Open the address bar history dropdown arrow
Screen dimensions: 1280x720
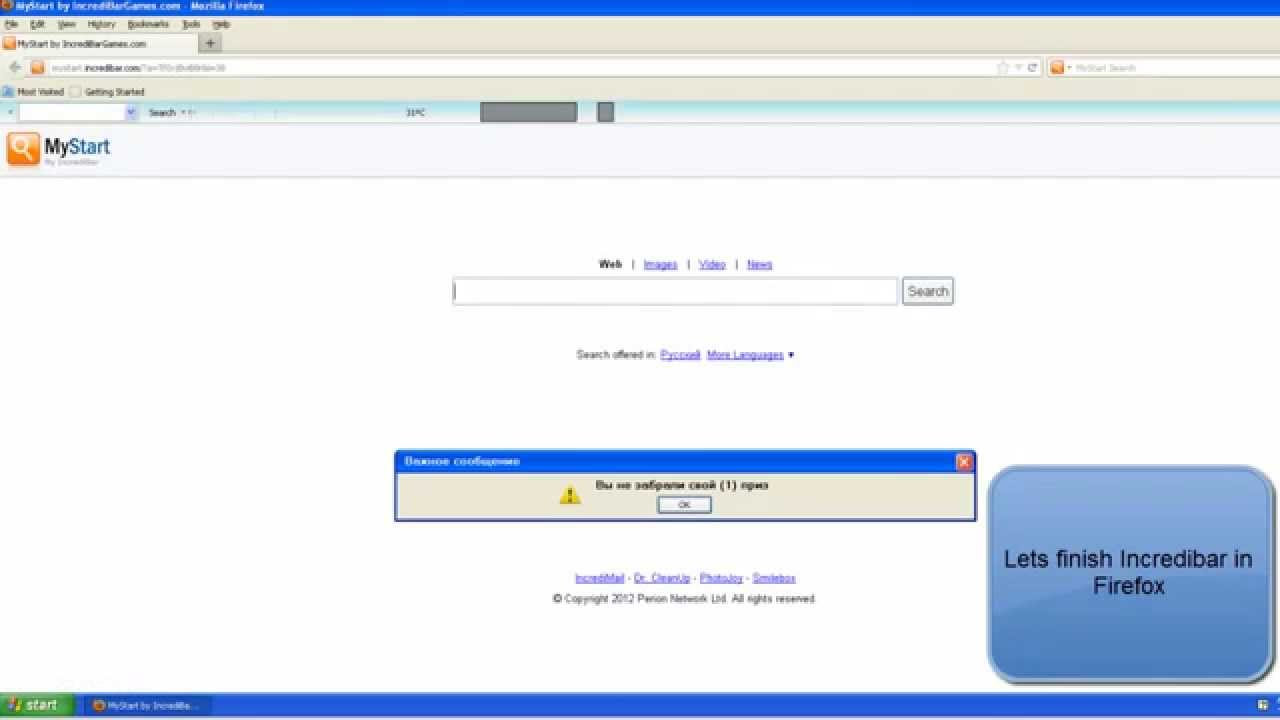pyautogui.click(x=1018, y=68)
